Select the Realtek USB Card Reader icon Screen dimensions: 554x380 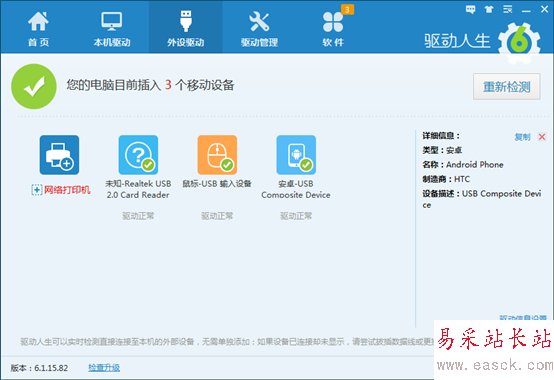[x=138, y=155]
